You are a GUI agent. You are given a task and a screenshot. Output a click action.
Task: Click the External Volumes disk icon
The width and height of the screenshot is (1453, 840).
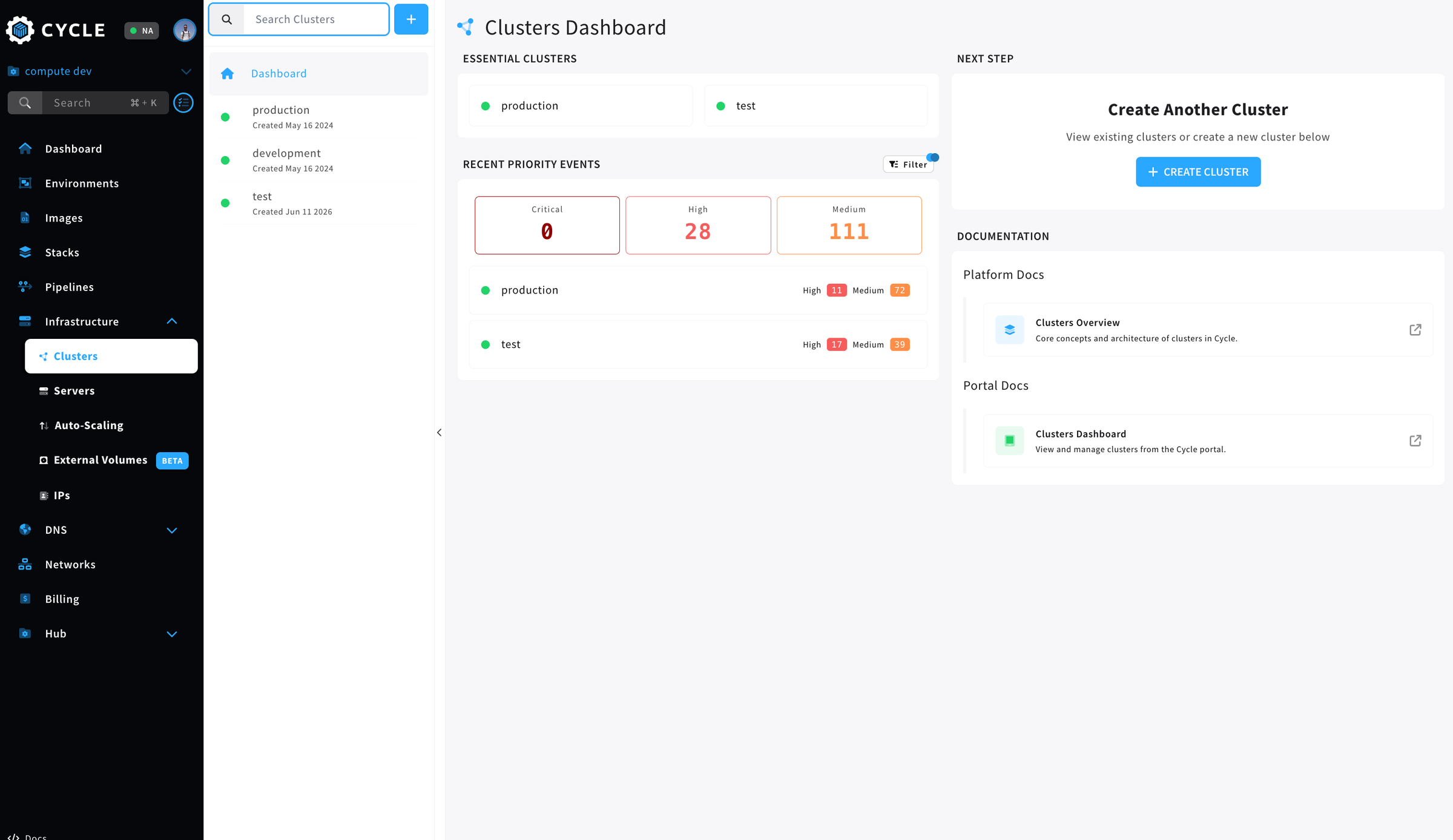(x=44, y=461)
